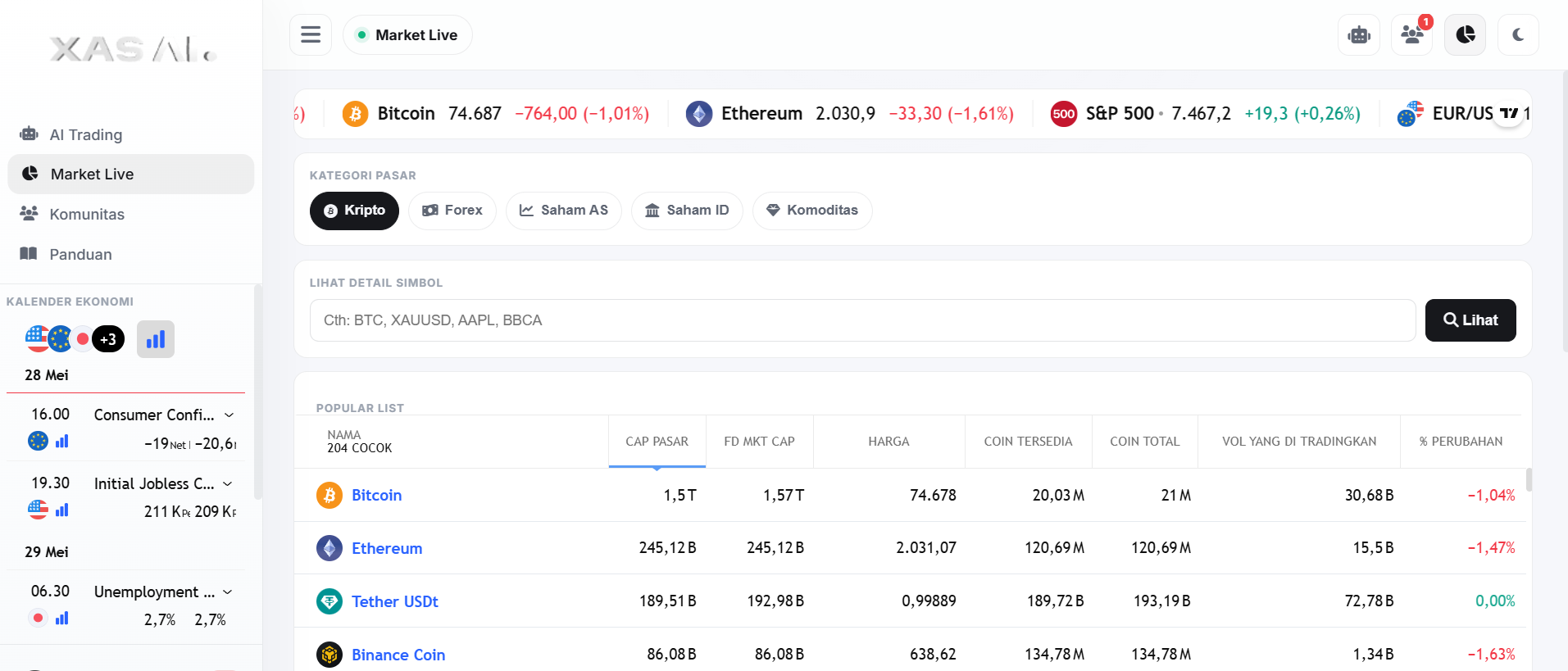The height and width of the screenshot is (671, 1568).
Task: Sort by COIN TERSEDIA column
Action: click(1029, 442)
